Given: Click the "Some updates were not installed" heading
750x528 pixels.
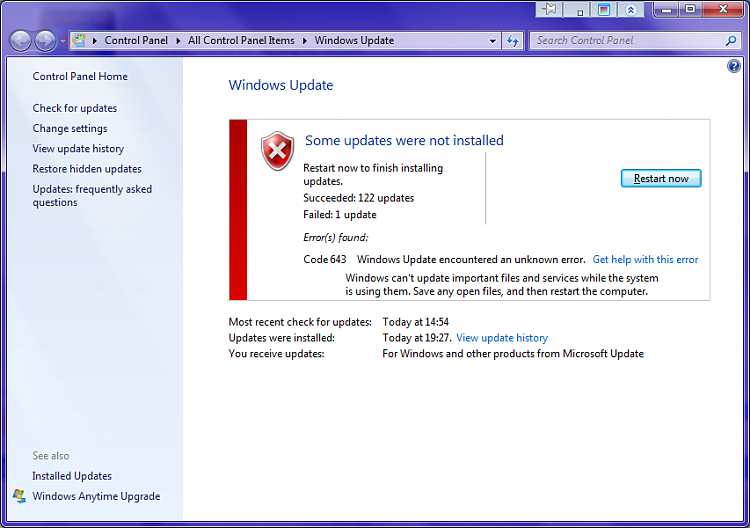Looking at the screenshot, I should [404, 141].
